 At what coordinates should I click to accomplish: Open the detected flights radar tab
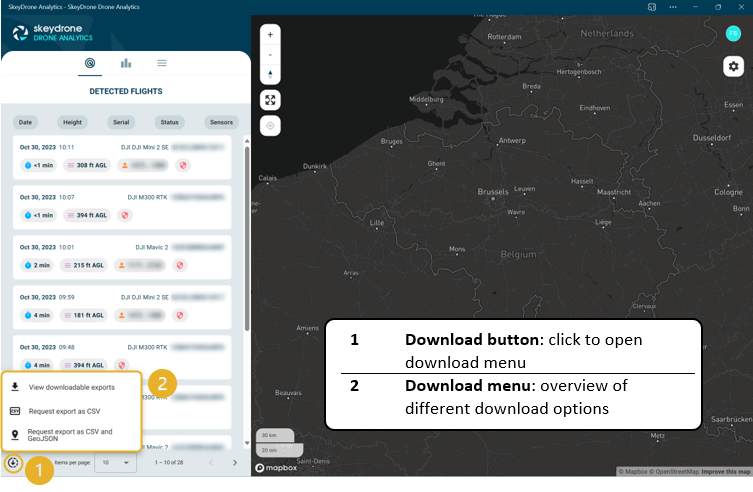90,63
